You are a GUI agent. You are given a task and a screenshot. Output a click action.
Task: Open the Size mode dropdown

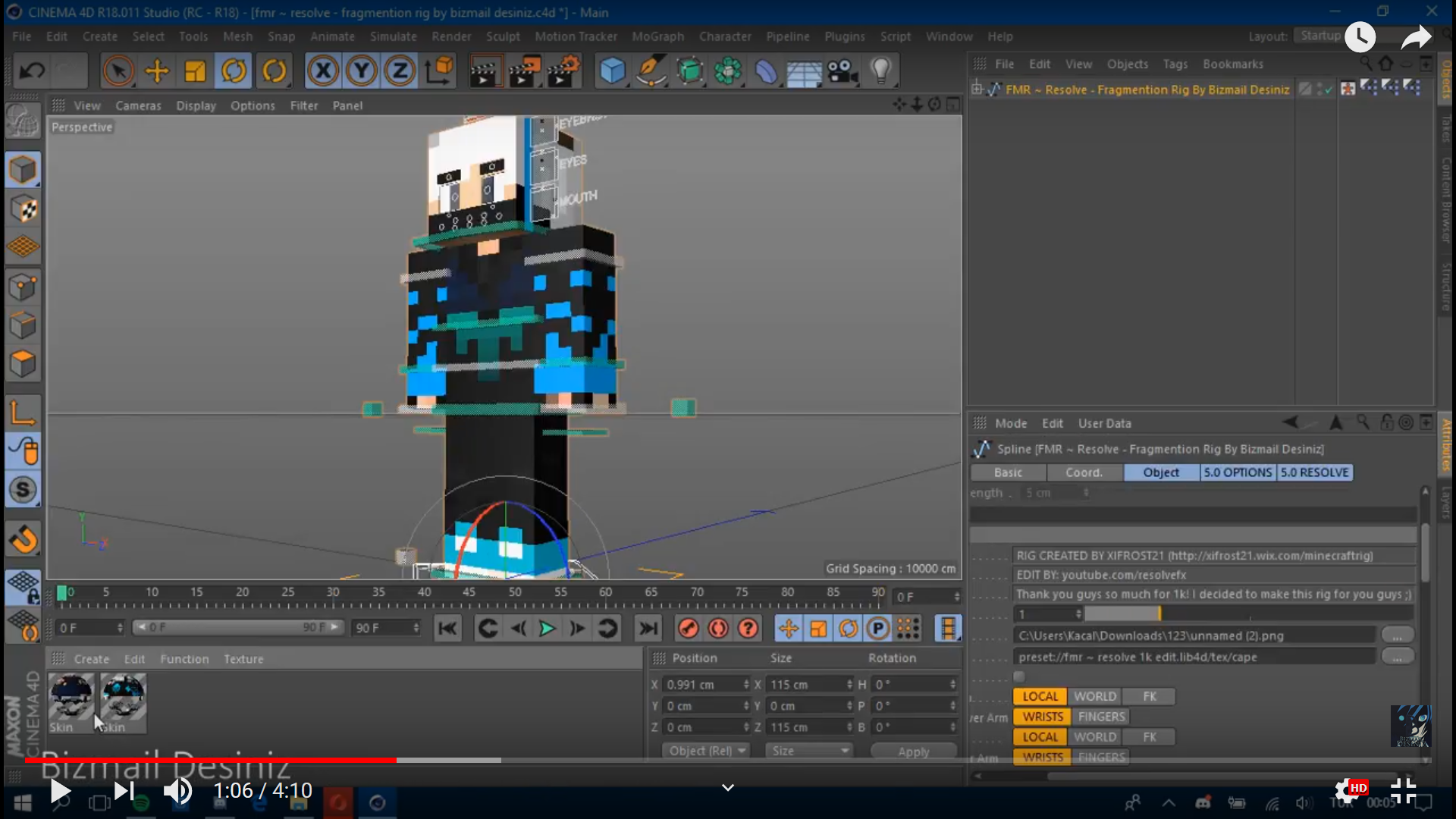point(809,751)
